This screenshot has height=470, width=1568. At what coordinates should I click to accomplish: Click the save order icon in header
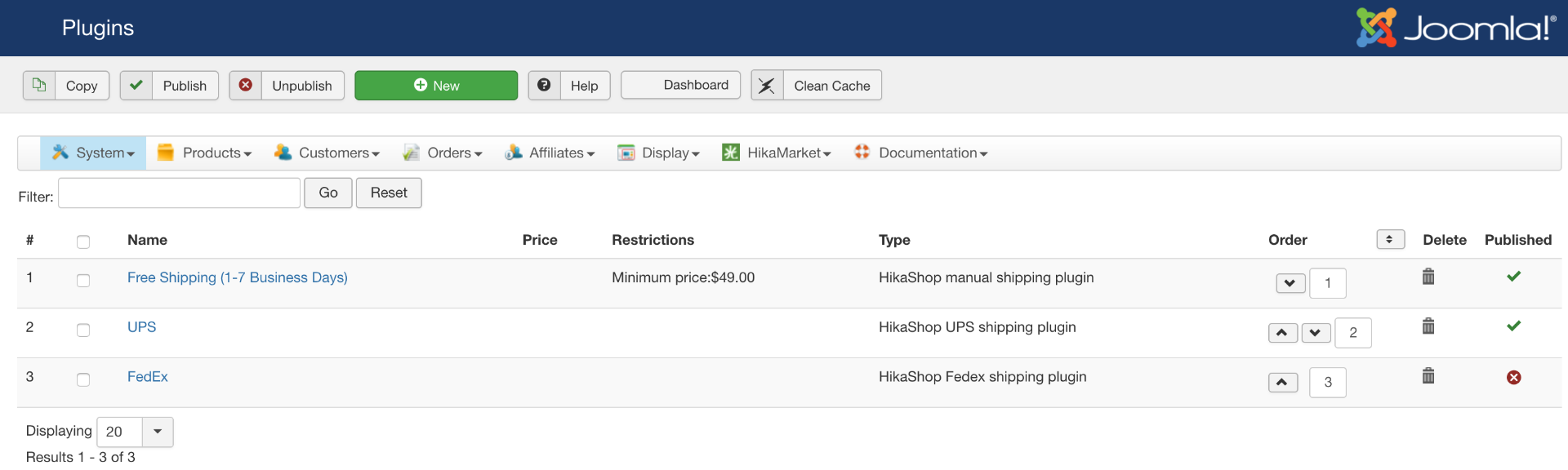click(1390, 239)
